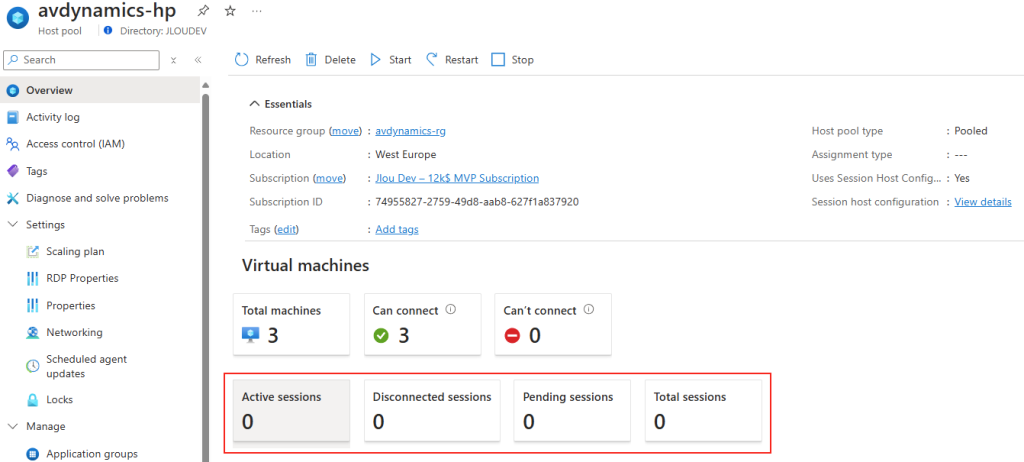Click the Overview menu icon
Viewport: 1024px width, 462px height.
(13, 90)
